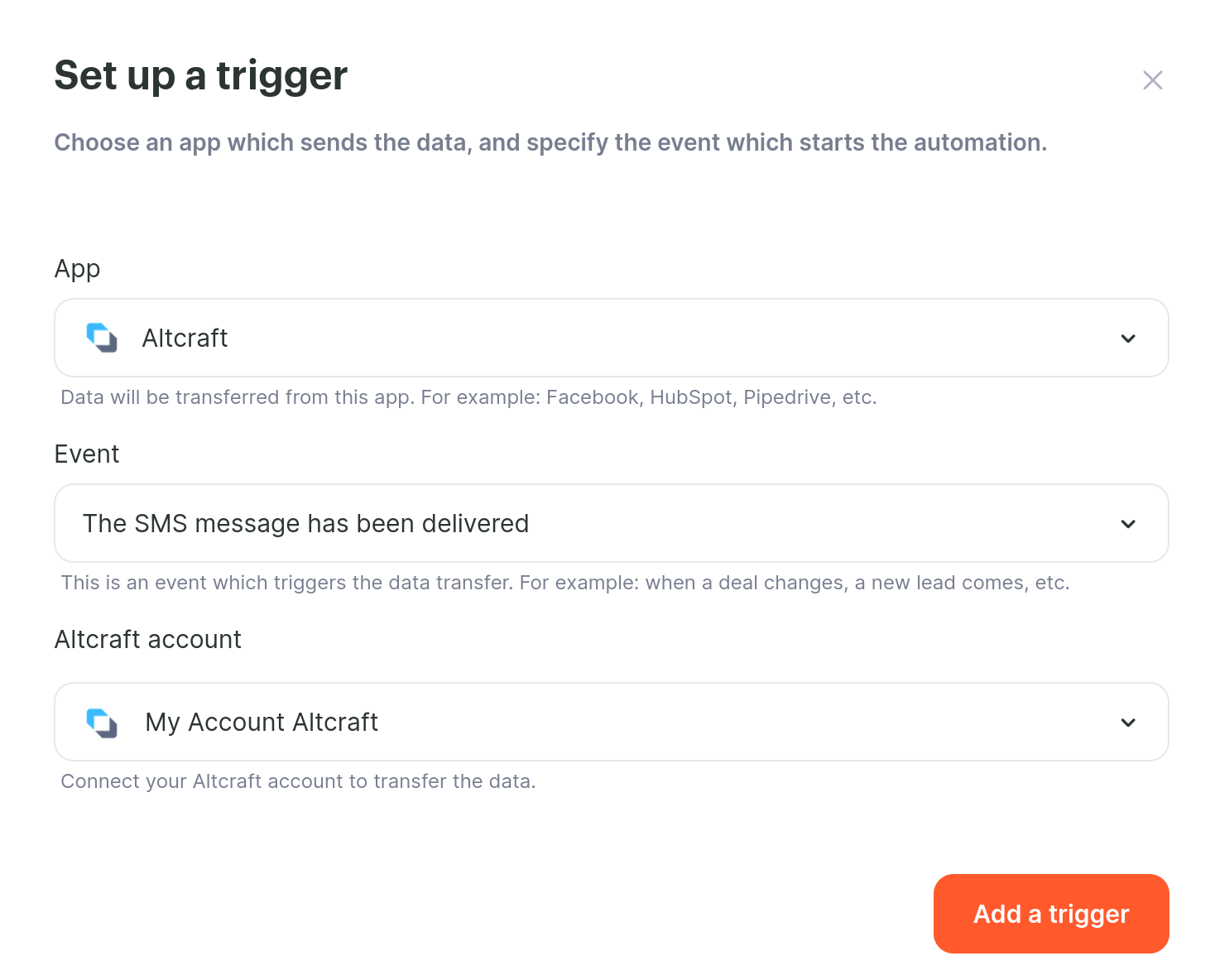The width and height of the screenshot is (1215, 980).
Task: Select the Altcraft app name text
Action: click(185, 338)
